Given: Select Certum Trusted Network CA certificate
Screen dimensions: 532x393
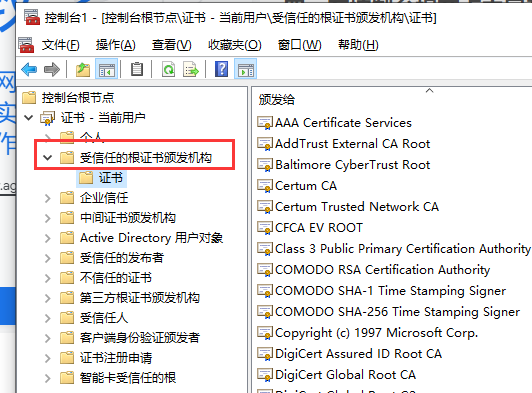Looking at the screenshot, I should click(x=357, y=207).
